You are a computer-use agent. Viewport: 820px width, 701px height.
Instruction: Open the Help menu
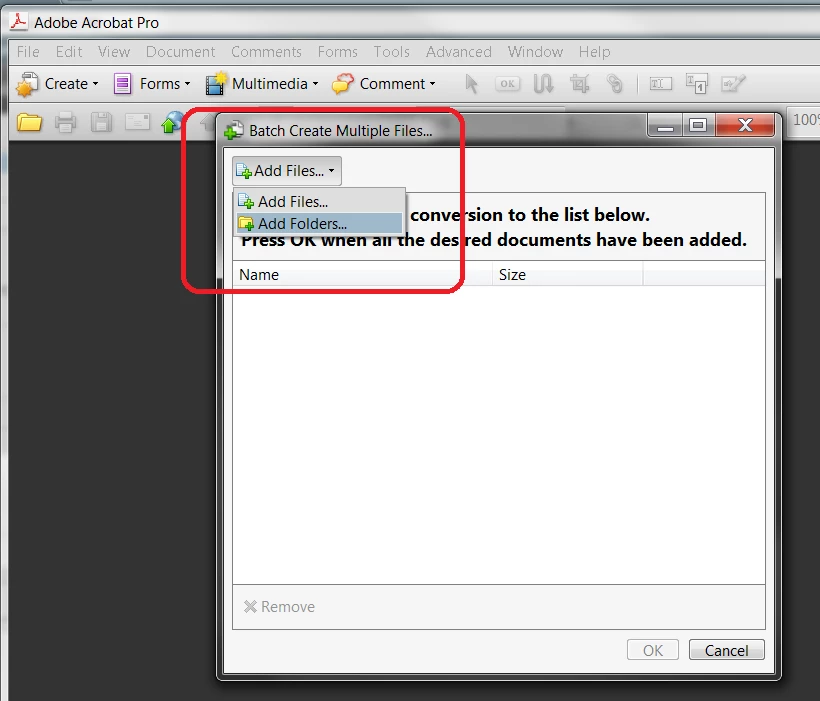coord(595,52)
